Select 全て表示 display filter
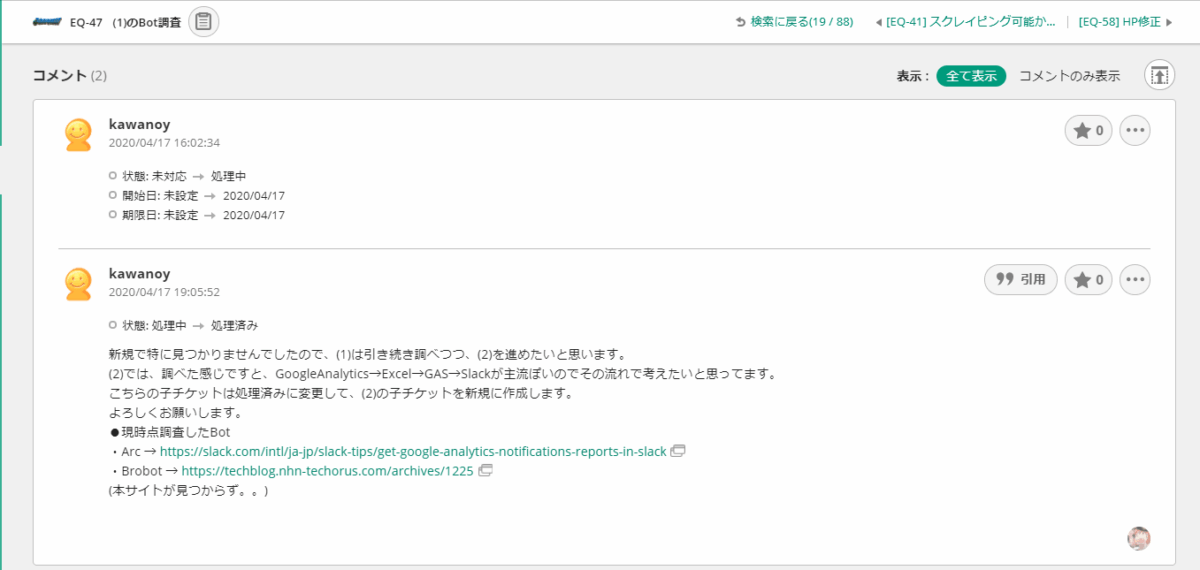1200x570 pixels. tap(971, 76)
